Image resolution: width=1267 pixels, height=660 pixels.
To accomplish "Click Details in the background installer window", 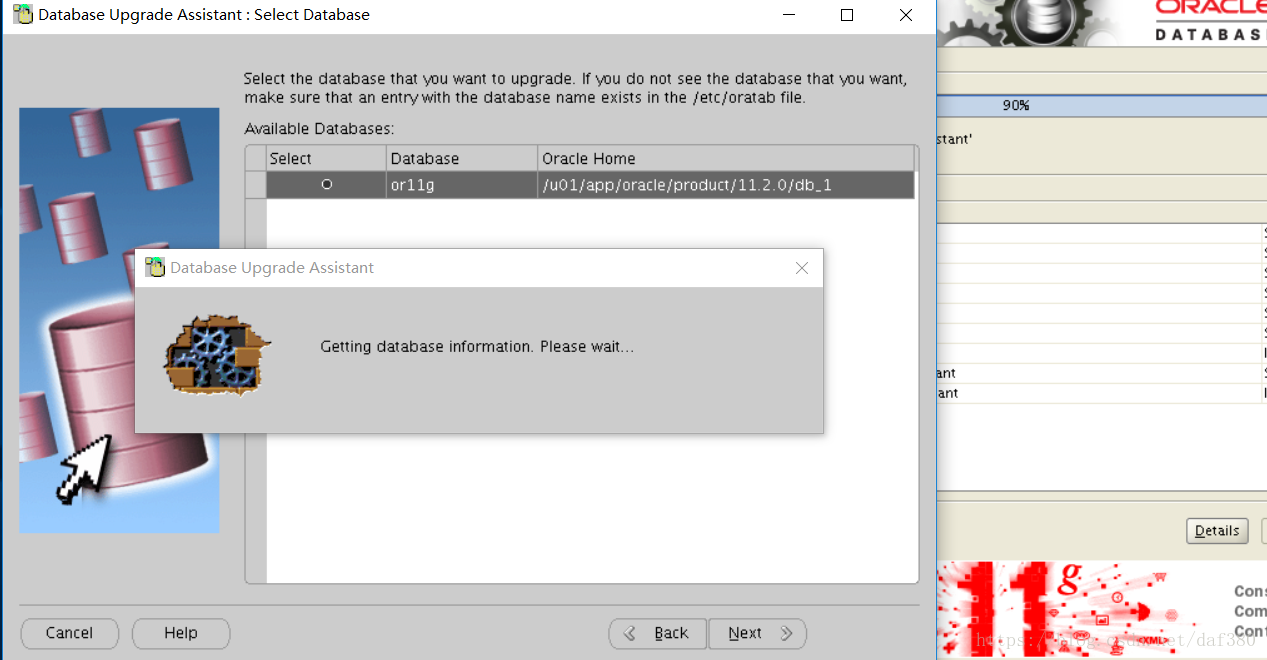I will click(1217, 531).
